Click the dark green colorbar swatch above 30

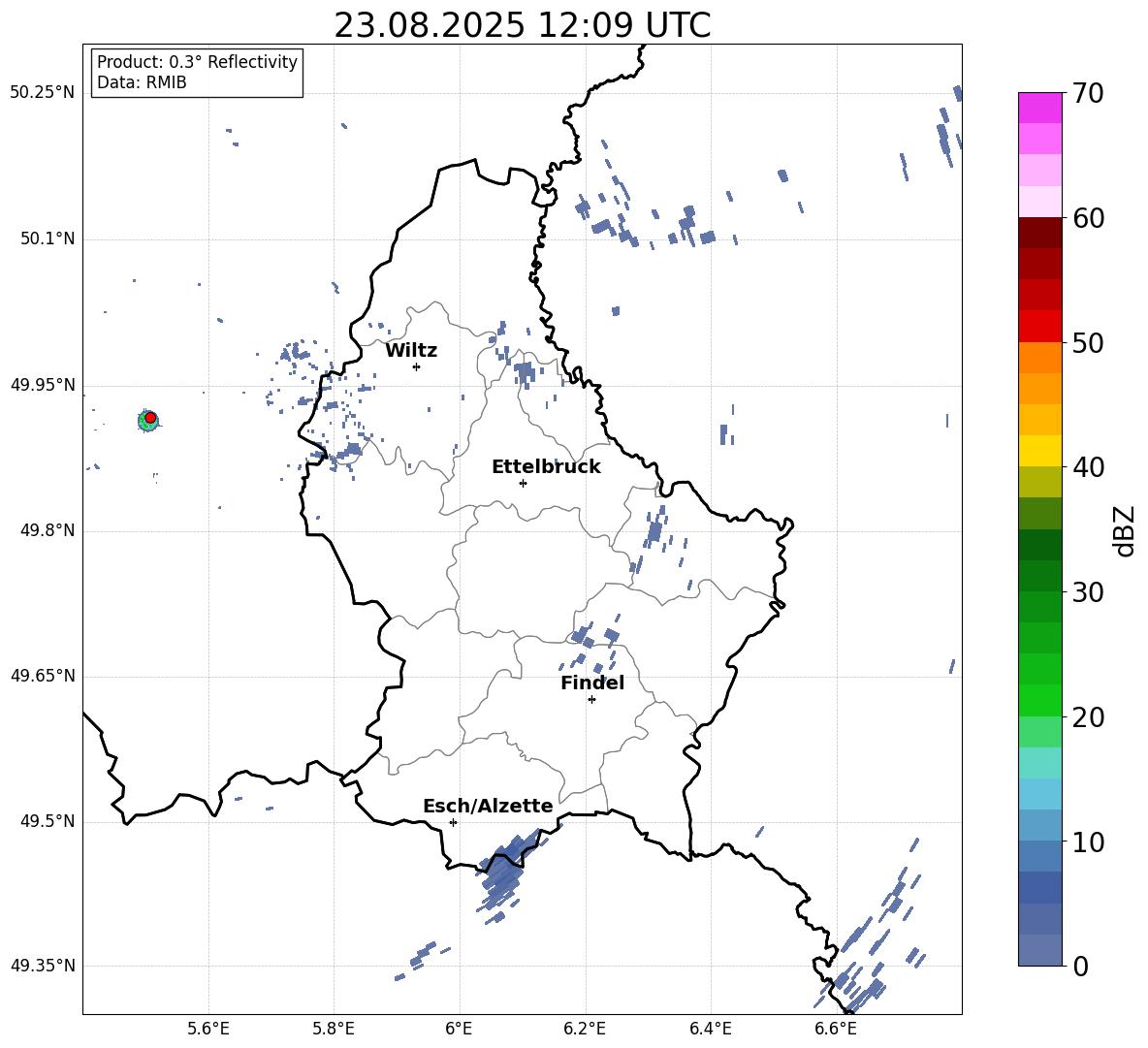(1039, 575)
